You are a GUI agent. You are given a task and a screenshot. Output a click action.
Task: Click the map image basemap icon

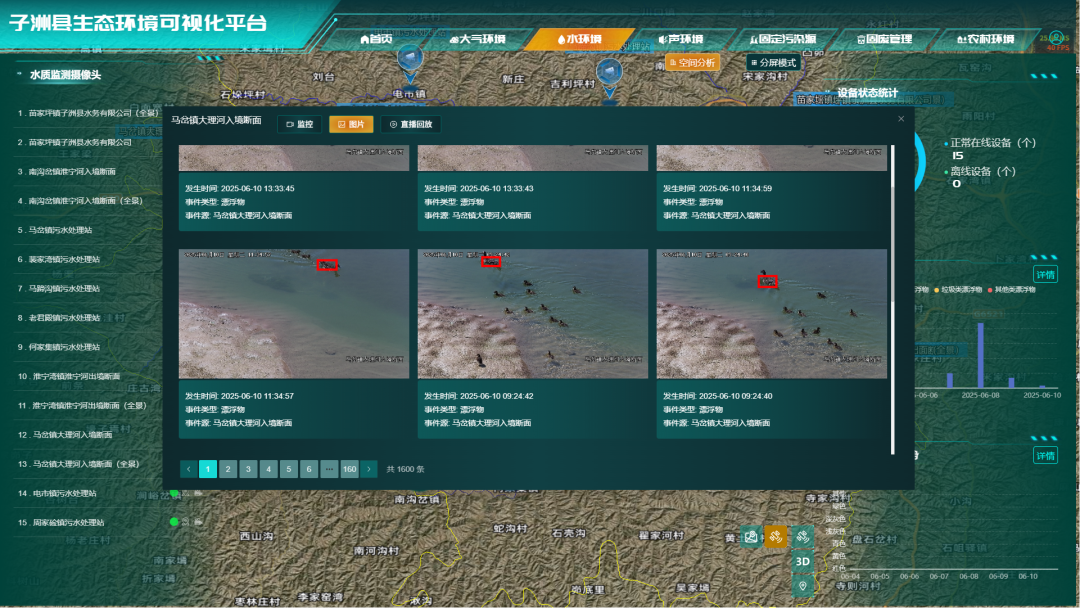(x=751, y=537)
